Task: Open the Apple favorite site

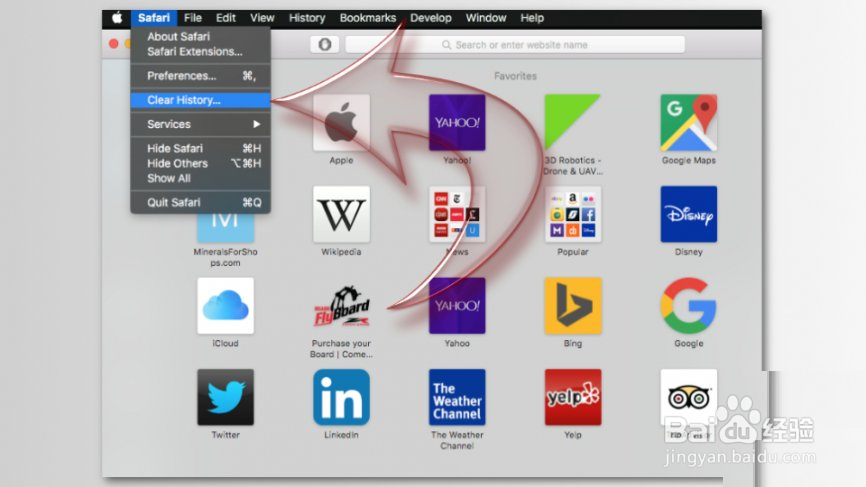Action: (341, 123)
